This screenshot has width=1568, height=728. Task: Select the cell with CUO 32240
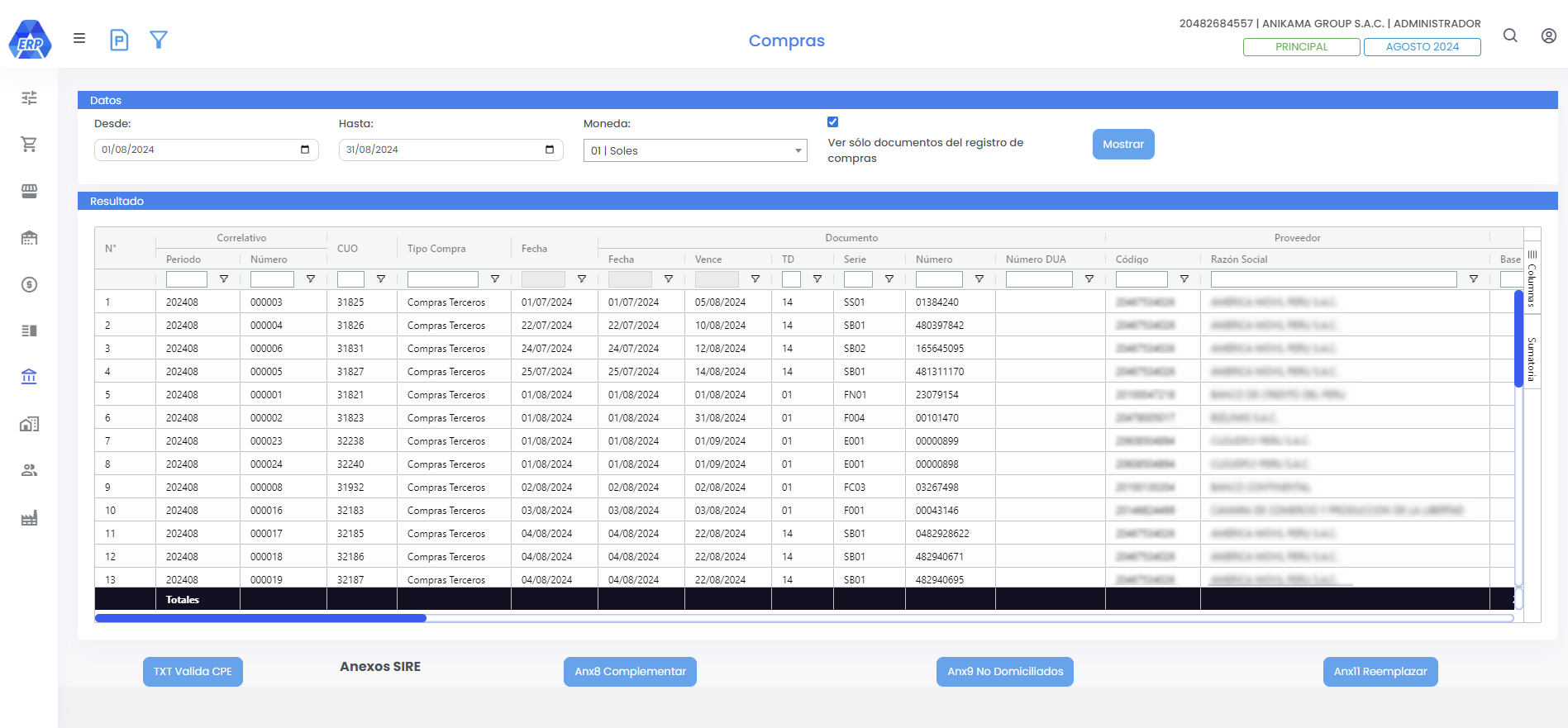tap(362, 464)
